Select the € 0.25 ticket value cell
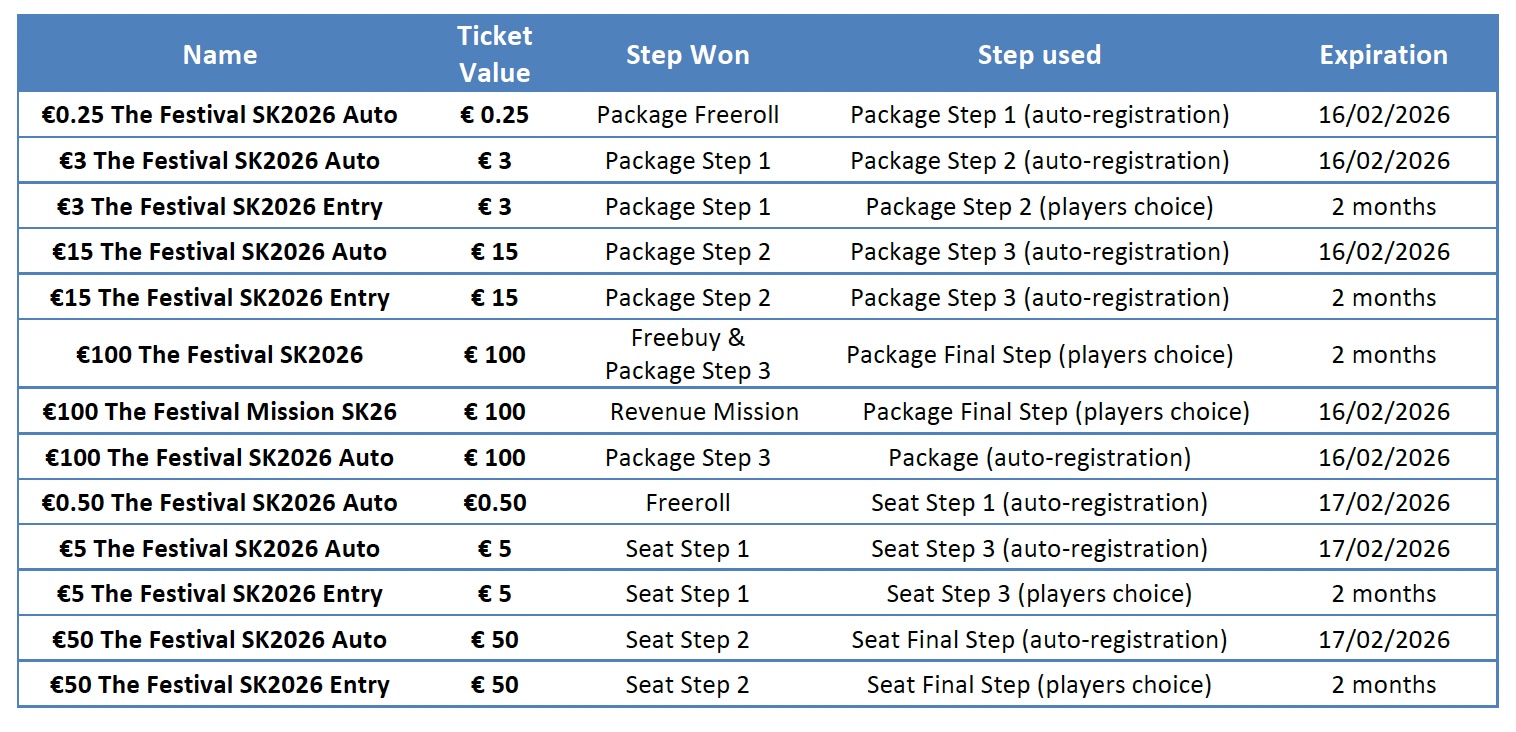The width and height of the screenshot is (1516, 732). tap(494, 115)
